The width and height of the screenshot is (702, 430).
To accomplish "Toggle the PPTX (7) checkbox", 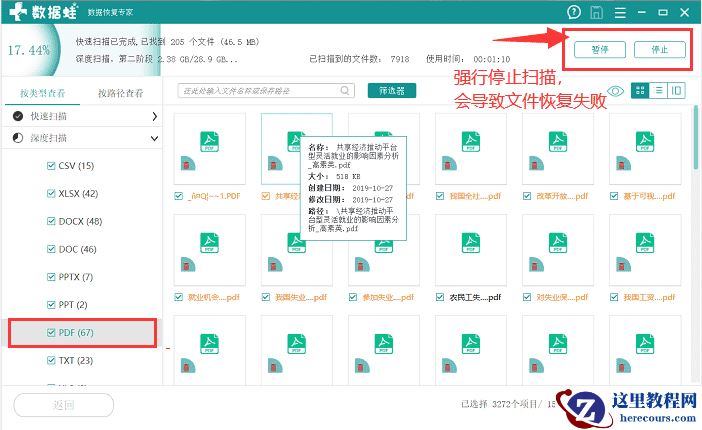I will pyautogui.click(x=51, y=277).
